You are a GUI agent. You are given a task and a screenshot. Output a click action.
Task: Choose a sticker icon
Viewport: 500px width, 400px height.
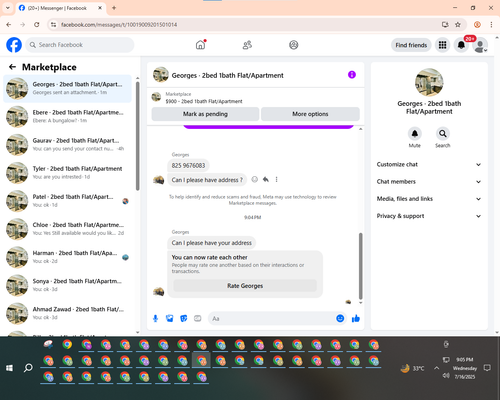pyautogui.click(x=184, y=318)
